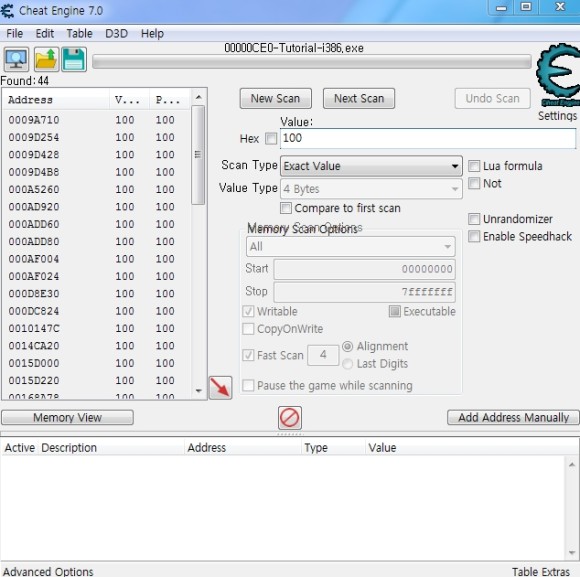Image resolution: width=580 pixels, height=577 pixels.
Task: Open the process selector monitor icon
Action: click(16, 59)
